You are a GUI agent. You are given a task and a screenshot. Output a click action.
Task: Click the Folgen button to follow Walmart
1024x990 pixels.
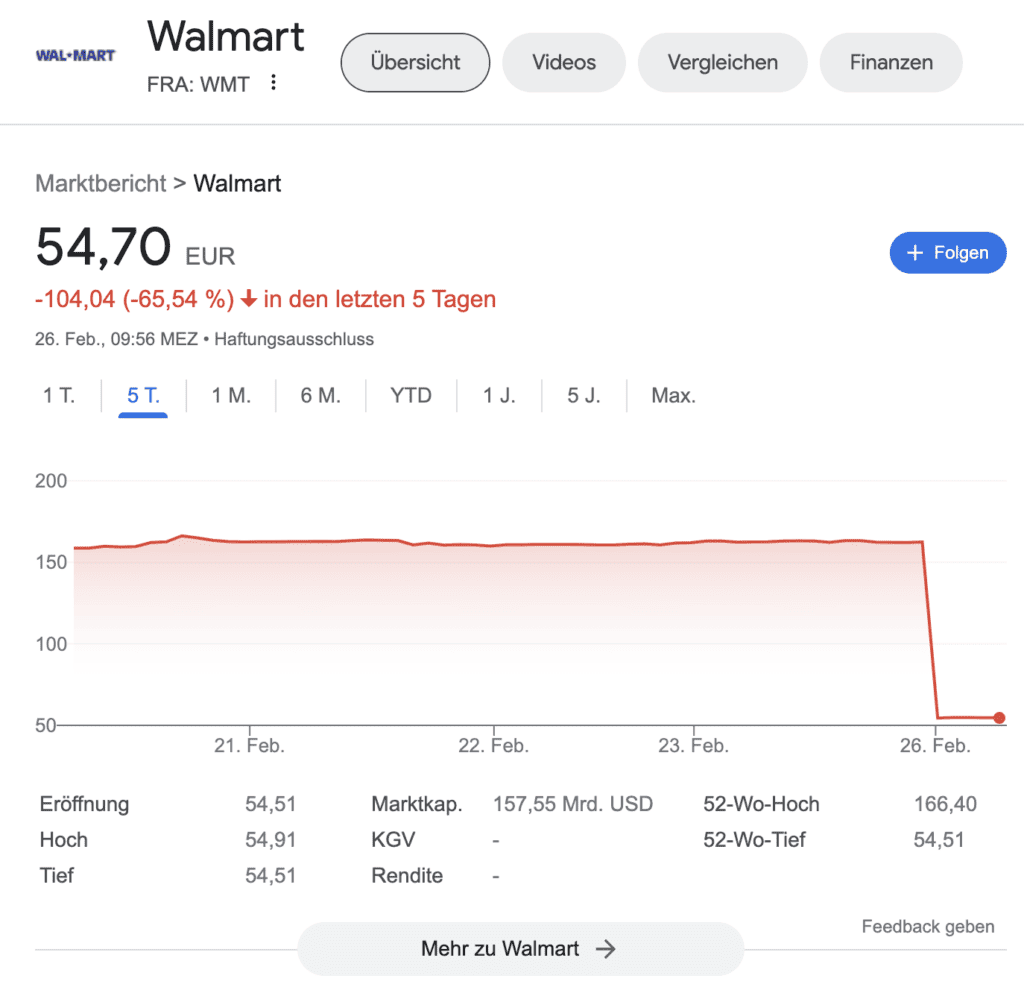coord(948,252)
